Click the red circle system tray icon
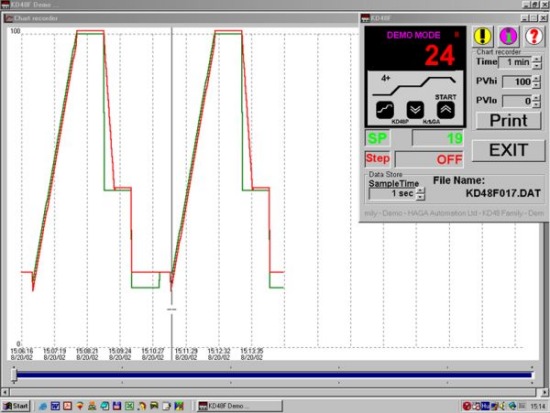The image size is (550, 413). [467, 406]
